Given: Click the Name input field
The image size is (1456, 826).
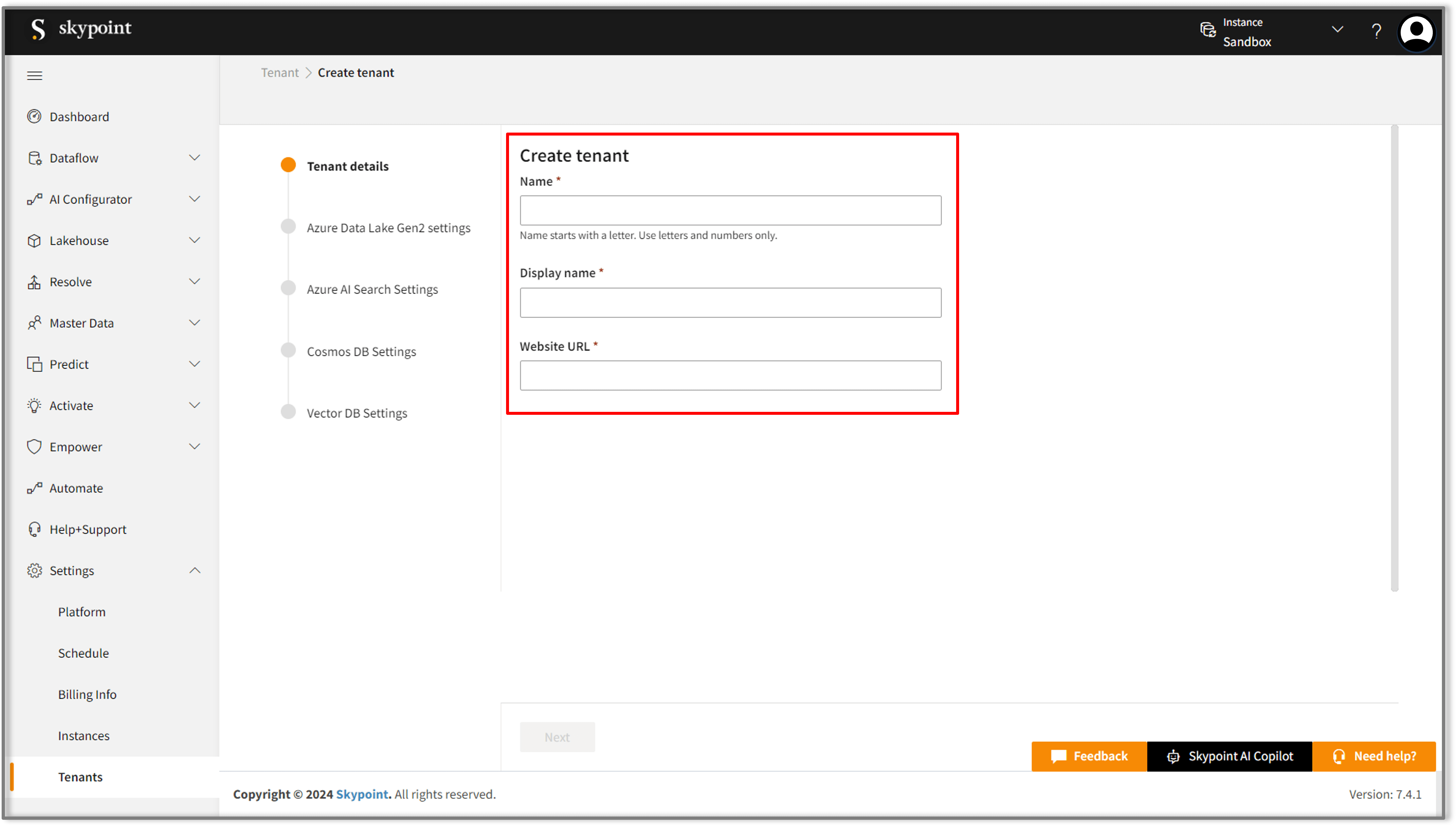Looking at the screenshot, I should (x=730, y=210).
